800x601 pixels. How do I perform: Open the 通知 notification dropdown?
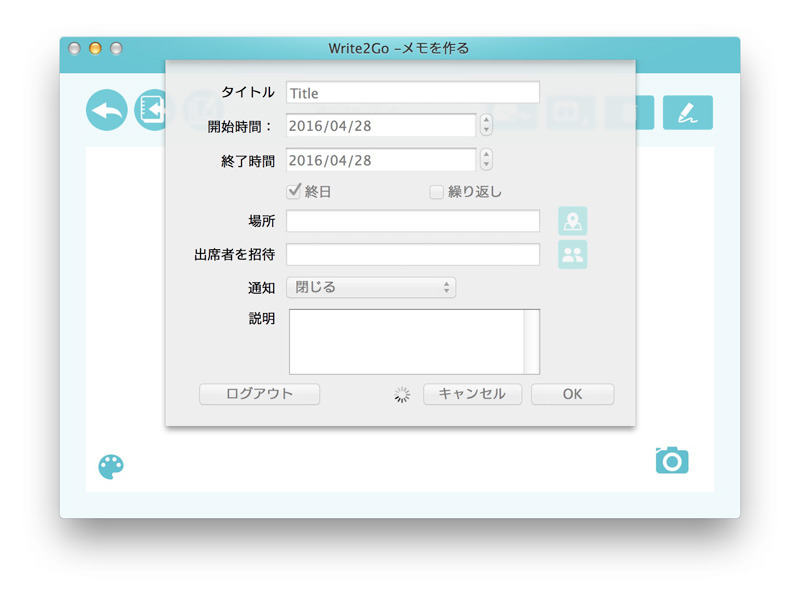click(371, 287)
